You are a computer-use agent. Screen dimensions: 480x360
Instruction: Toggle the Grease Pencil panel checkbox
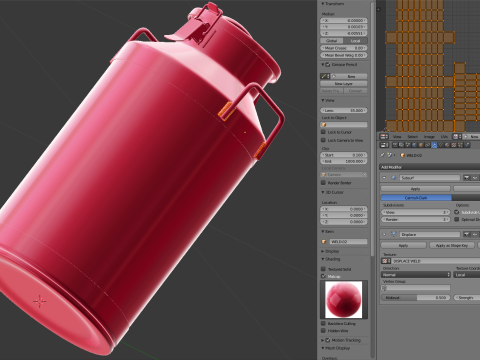click(x=328, y=65)
